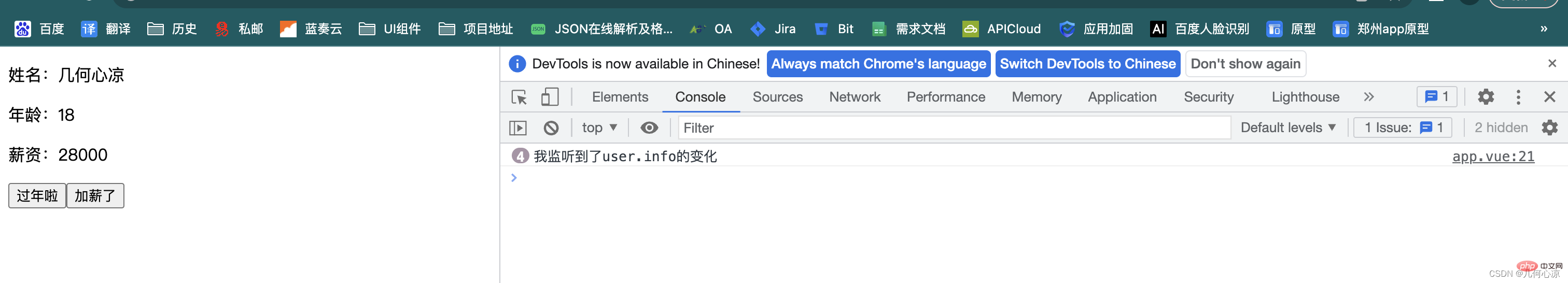Switch to the Network tab
This screenshot has width=1568, height=283.
[x=855, y=97]
